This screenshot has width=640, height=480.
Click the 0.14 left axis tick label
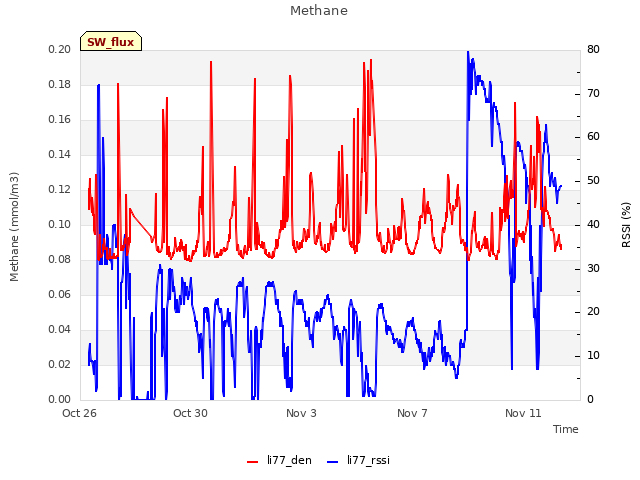(60, 154)
